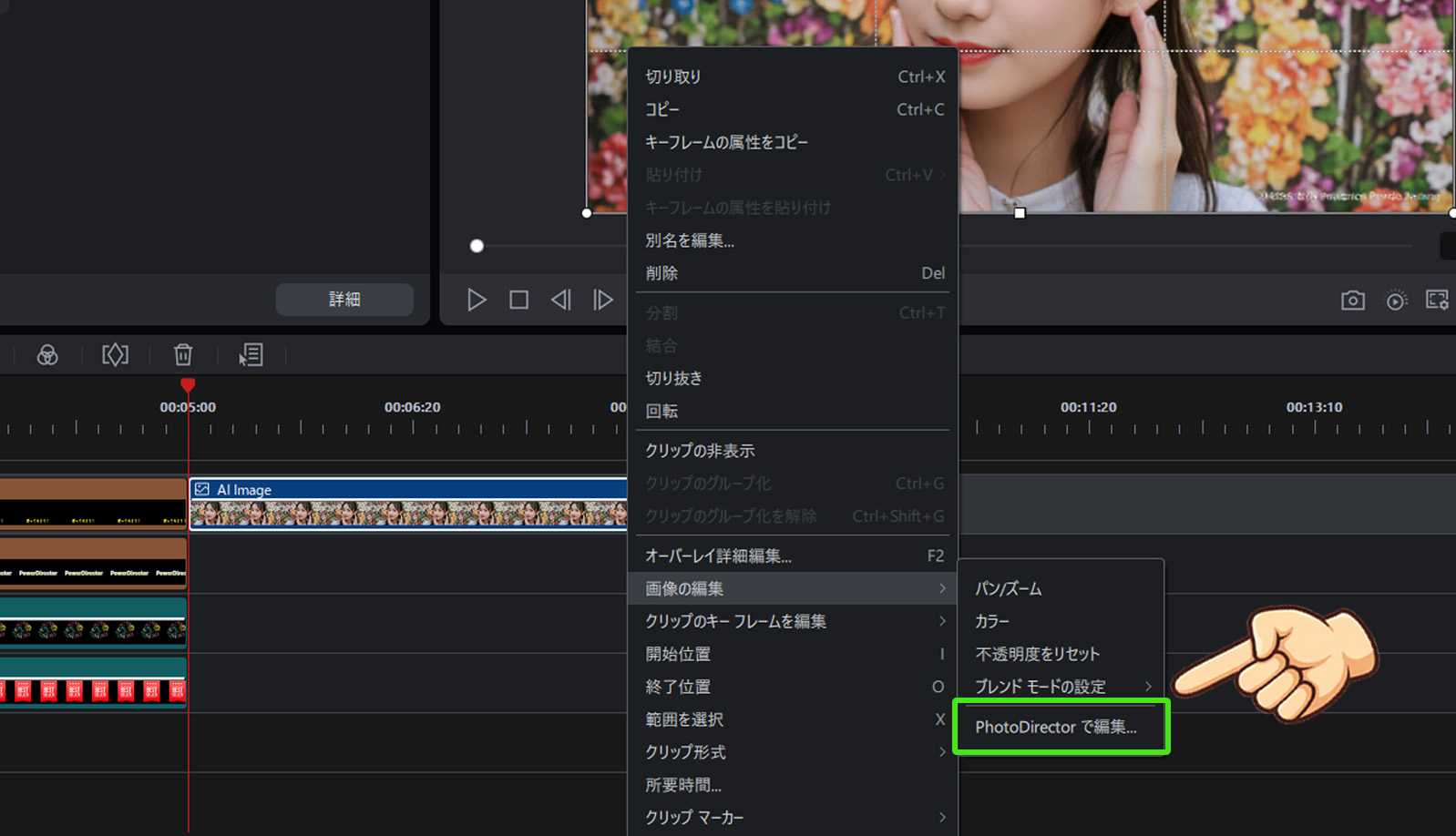Select キーフレームの属性をコピー
Screen dimensions: 1456x836
[793, 142]
